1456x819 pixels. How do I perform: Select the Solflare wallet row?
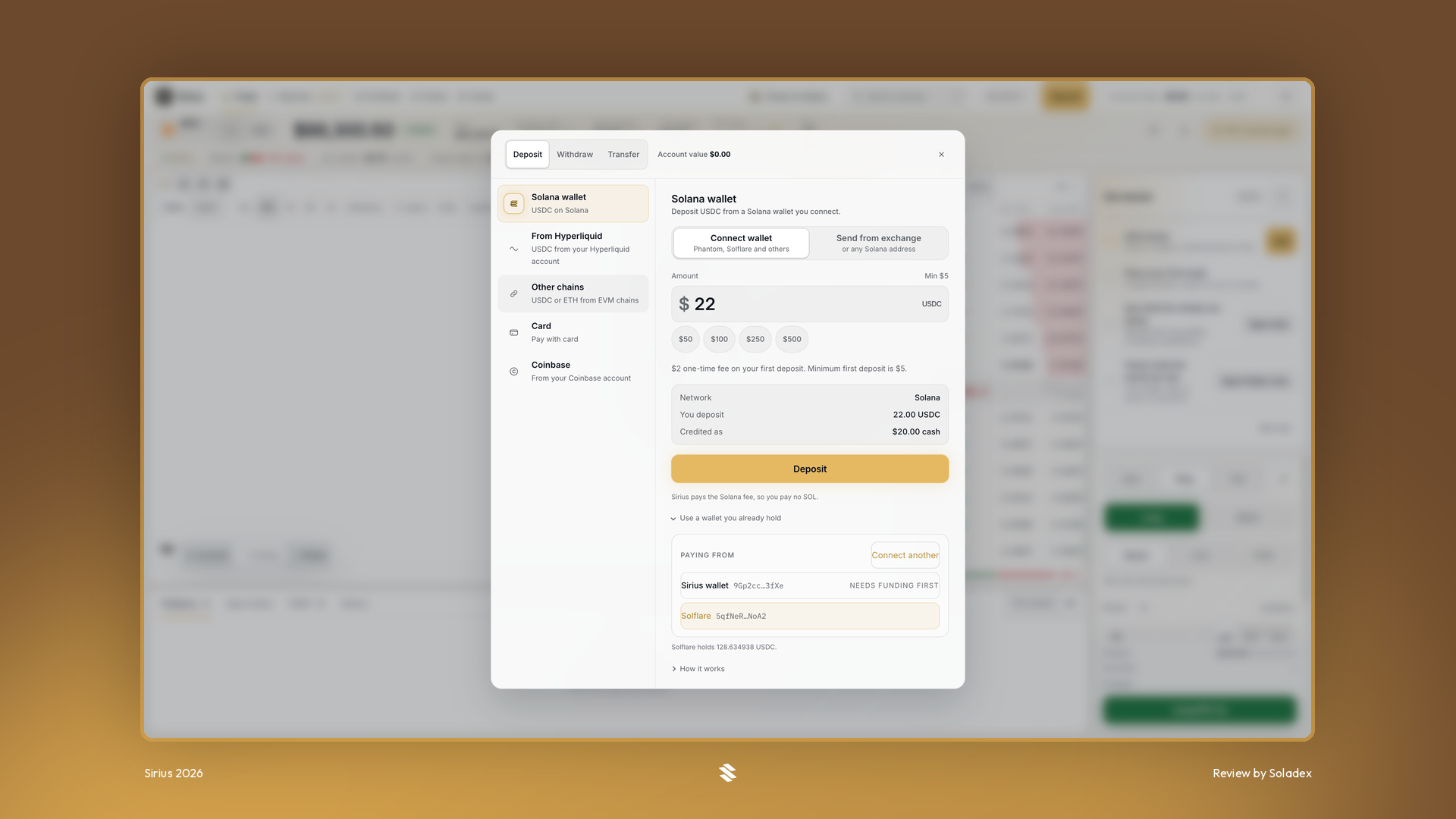point(809,616)
